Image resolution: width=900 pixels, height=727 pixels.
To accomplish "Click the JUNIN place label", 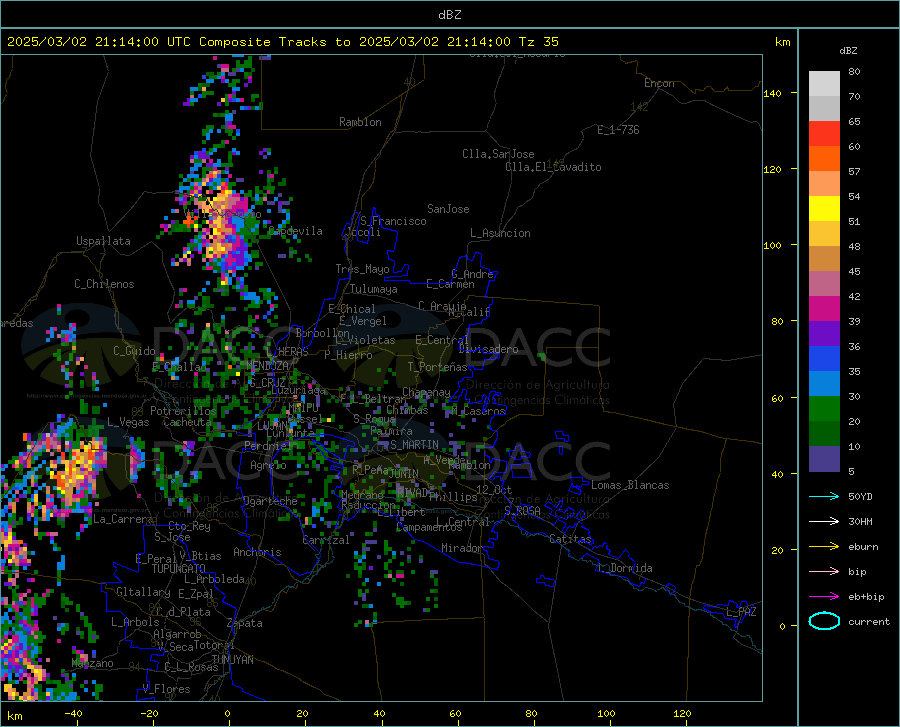I will tap(404, 474).
